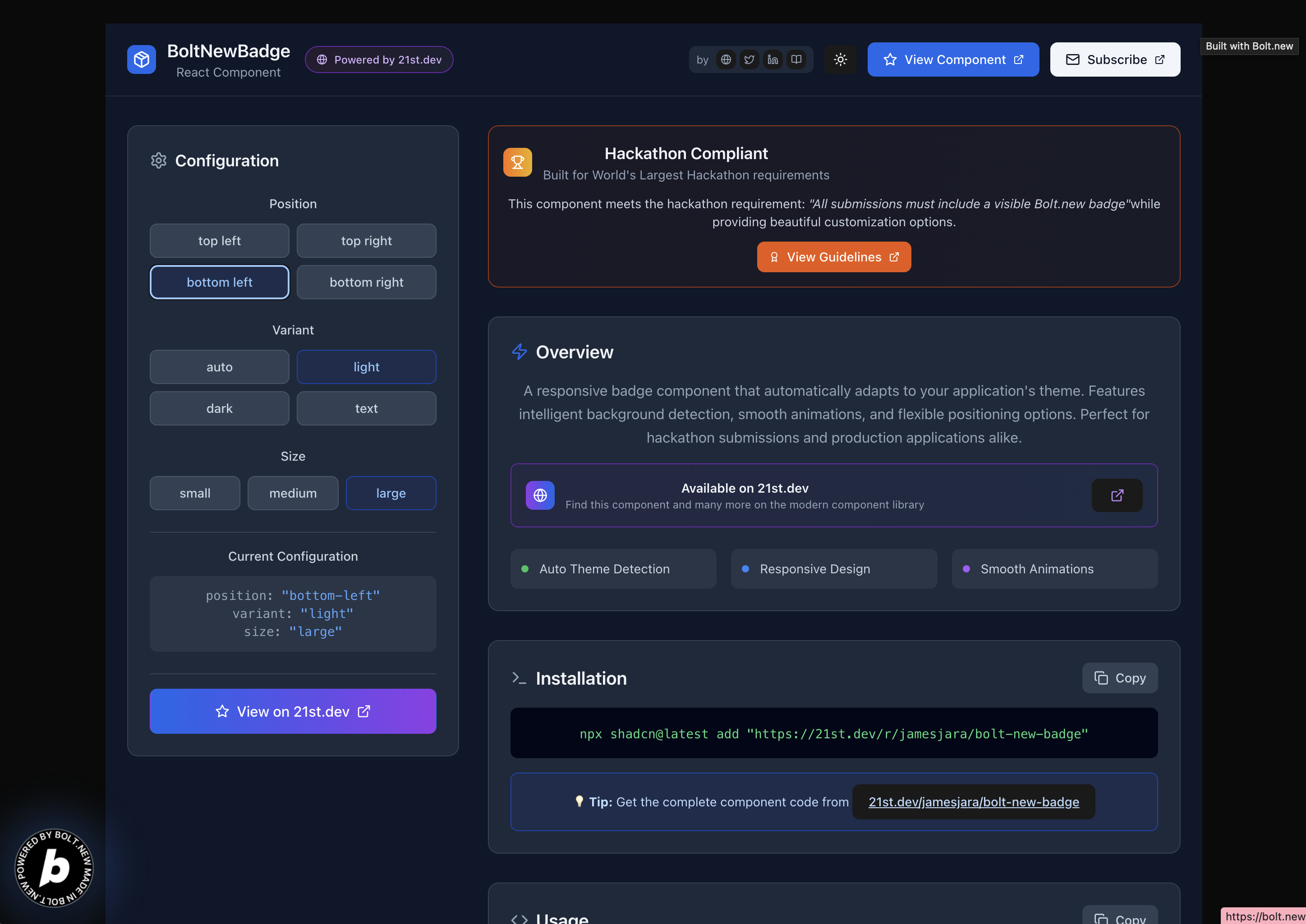1306x924 pixels.
Task: Choose the auto variant option
Action: [x=219, y=367]
